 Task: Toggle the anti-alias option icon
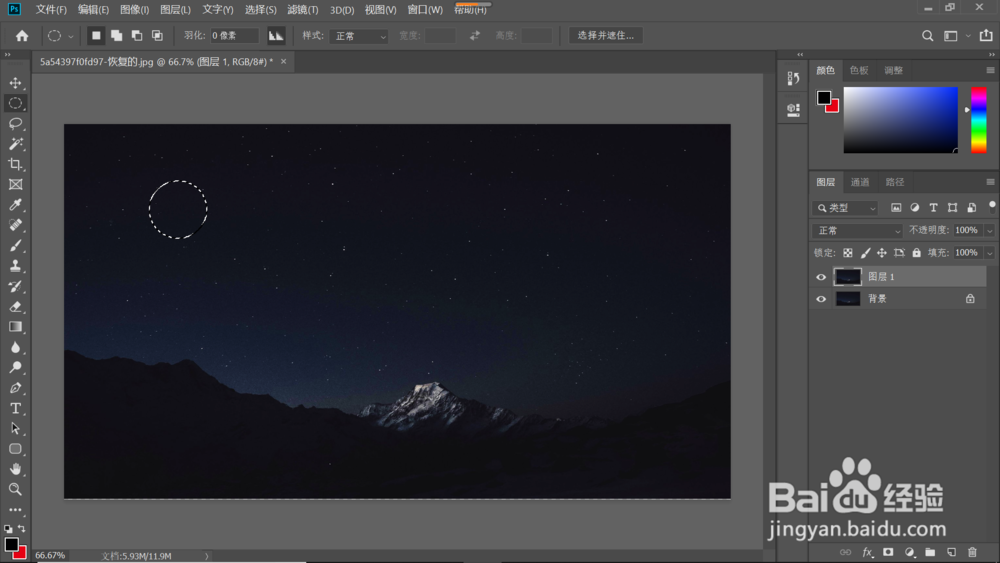coord(276,36)
